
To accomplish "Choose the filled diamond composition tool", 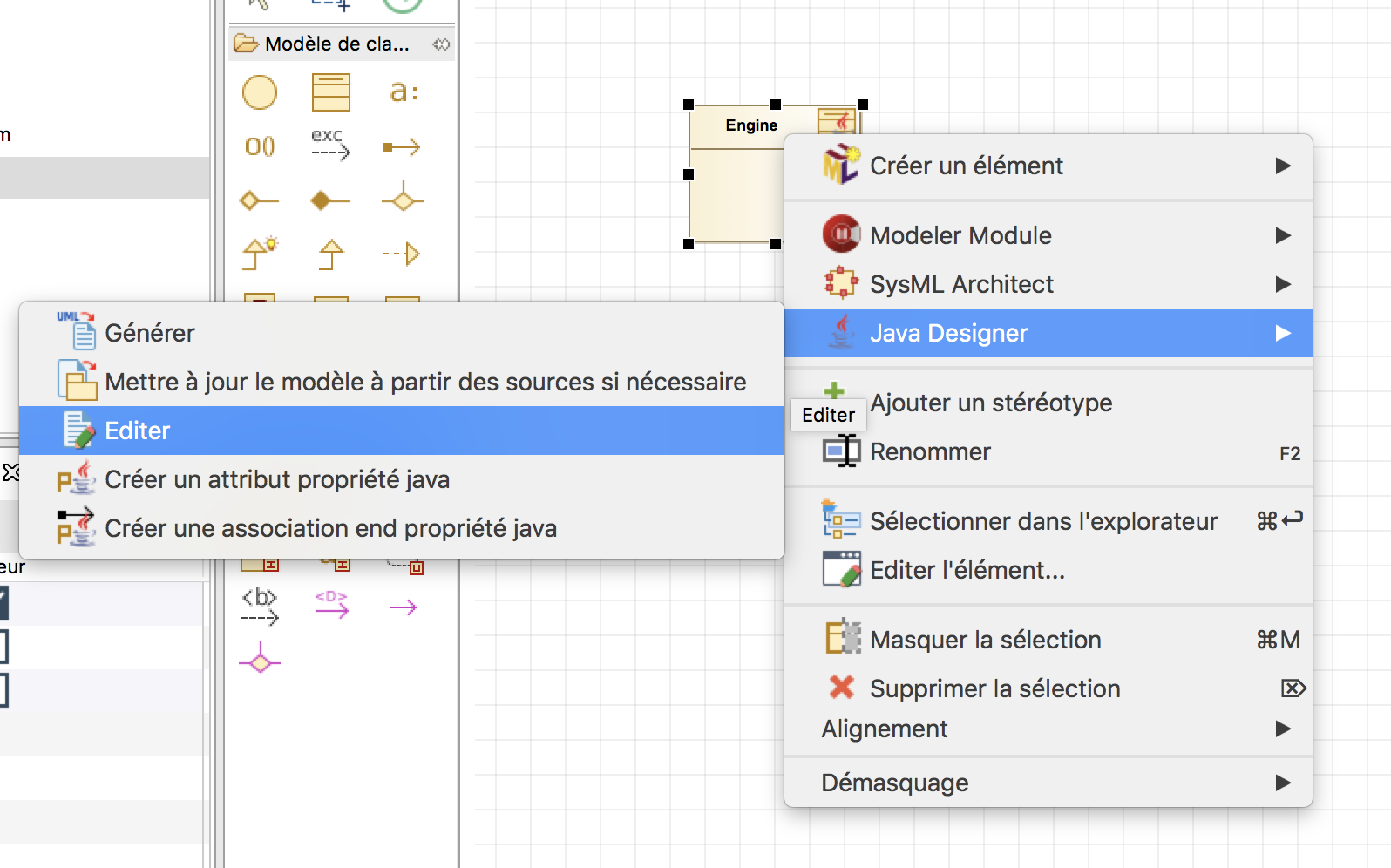I will click(330, 201).
